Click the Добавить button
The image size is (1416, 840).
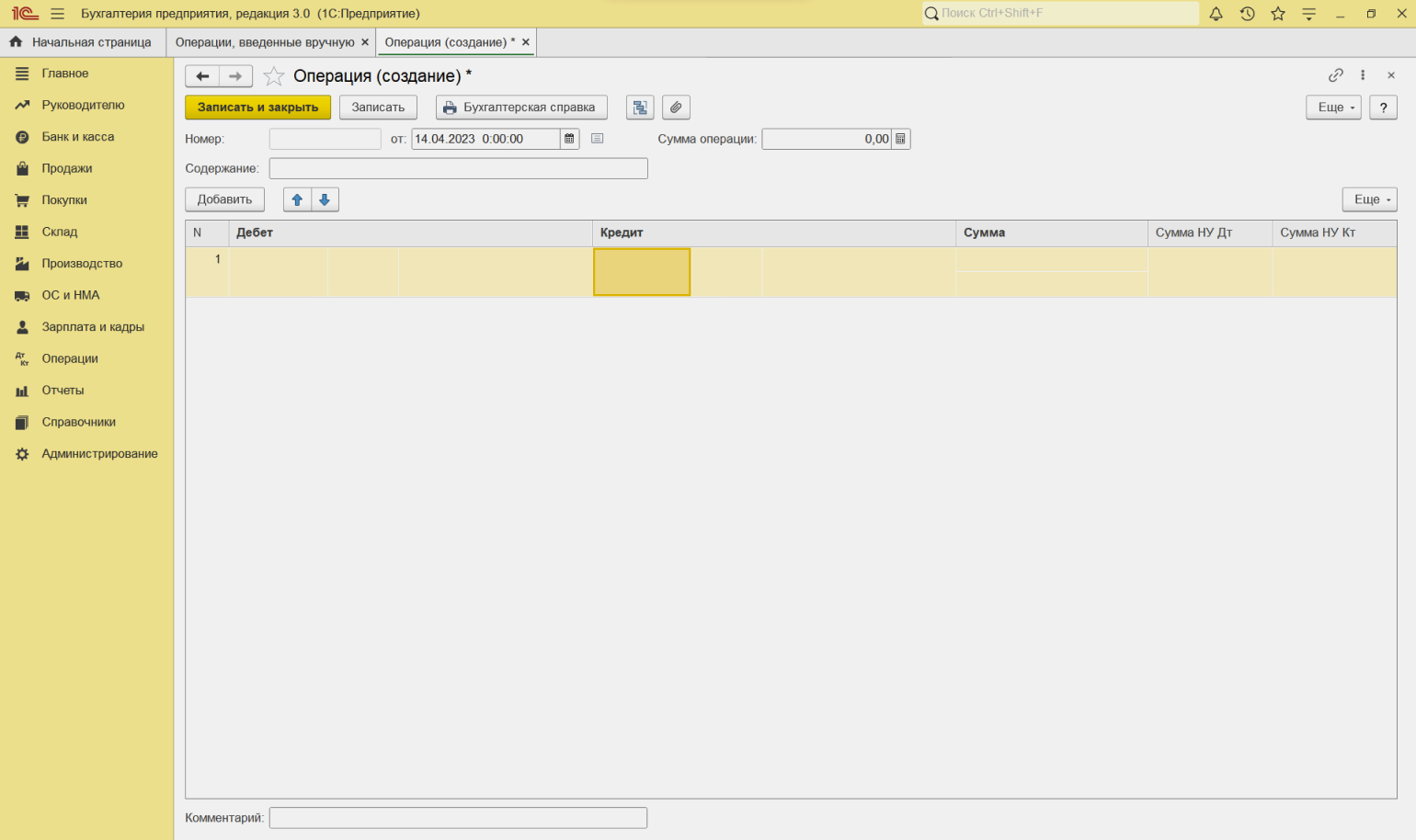coord(224,199)
